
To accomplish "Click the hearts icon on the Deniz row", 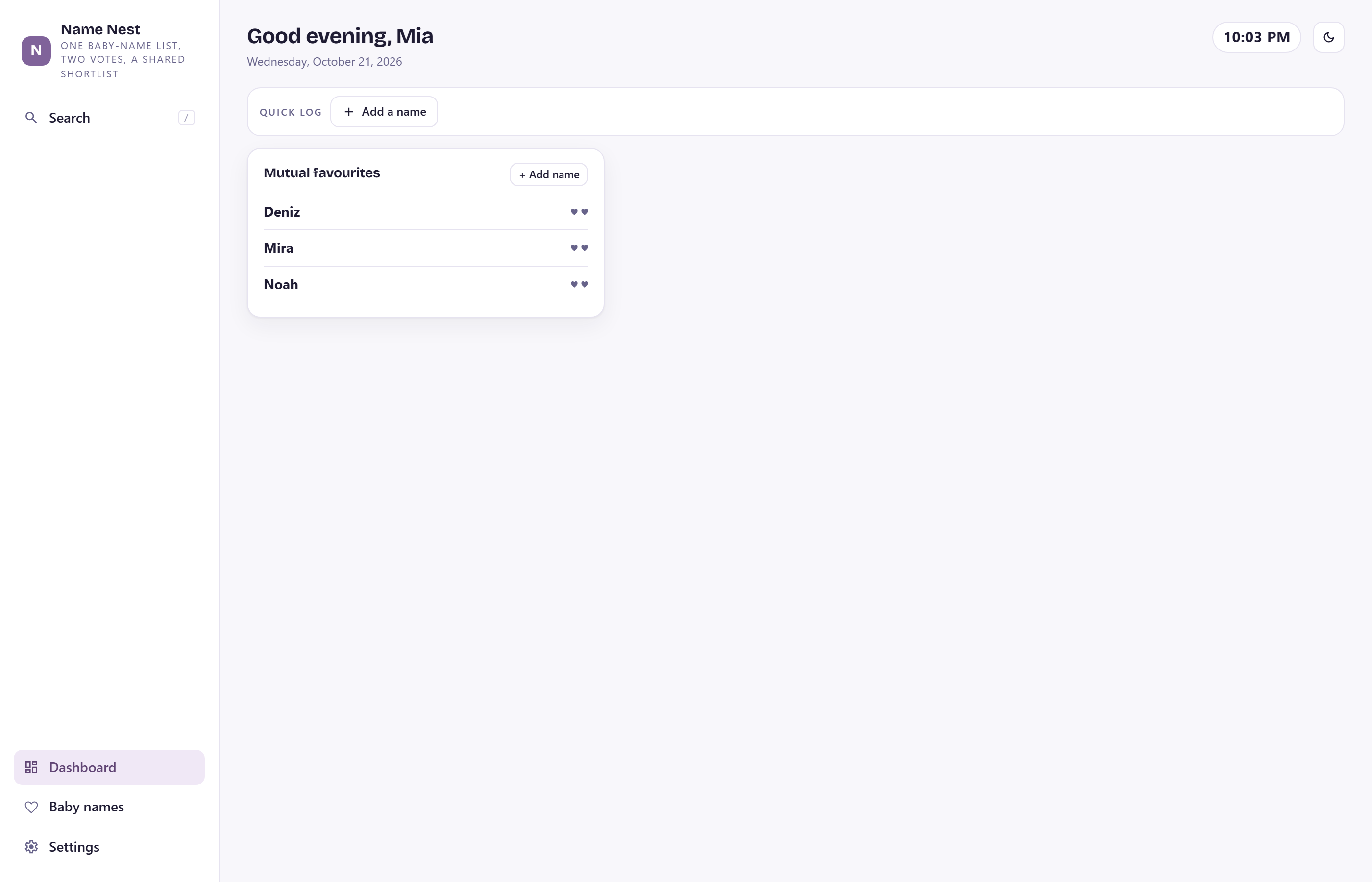I will point(579,212).
